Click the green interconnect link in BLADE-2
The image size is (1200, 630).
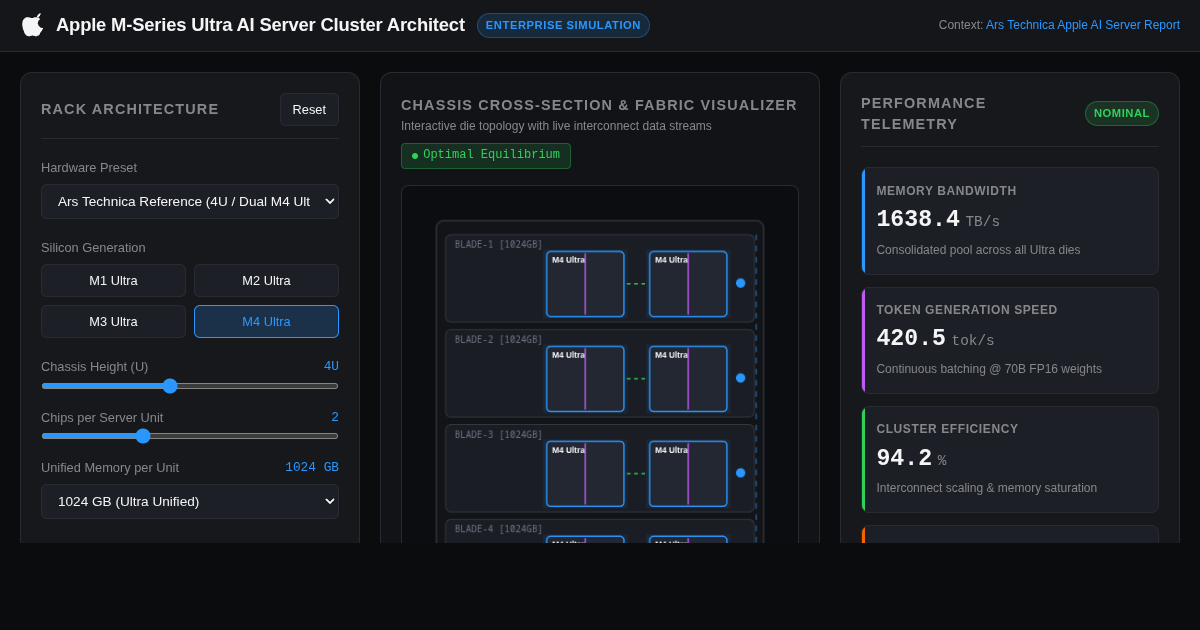pos(636,379)
